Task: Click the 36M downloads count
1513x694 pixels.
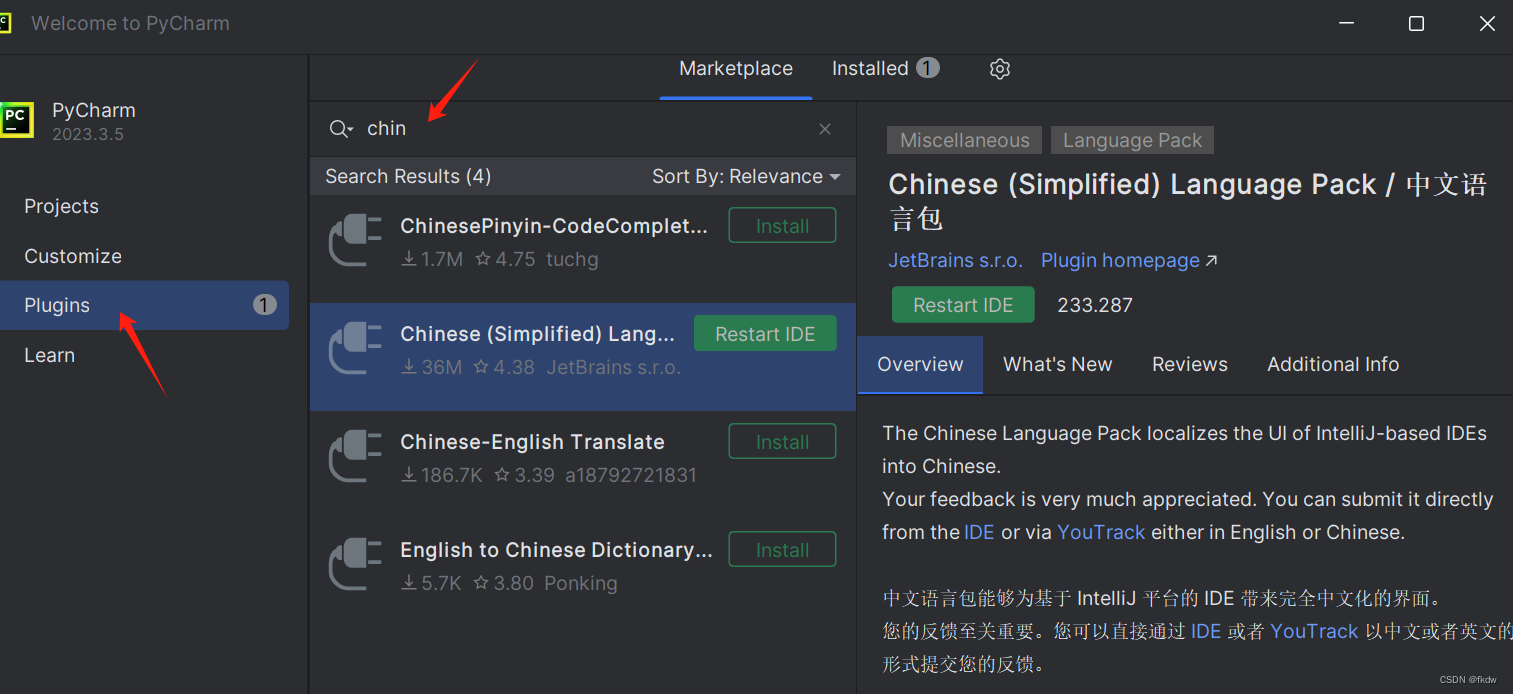Action: click(x=432, y=367)
